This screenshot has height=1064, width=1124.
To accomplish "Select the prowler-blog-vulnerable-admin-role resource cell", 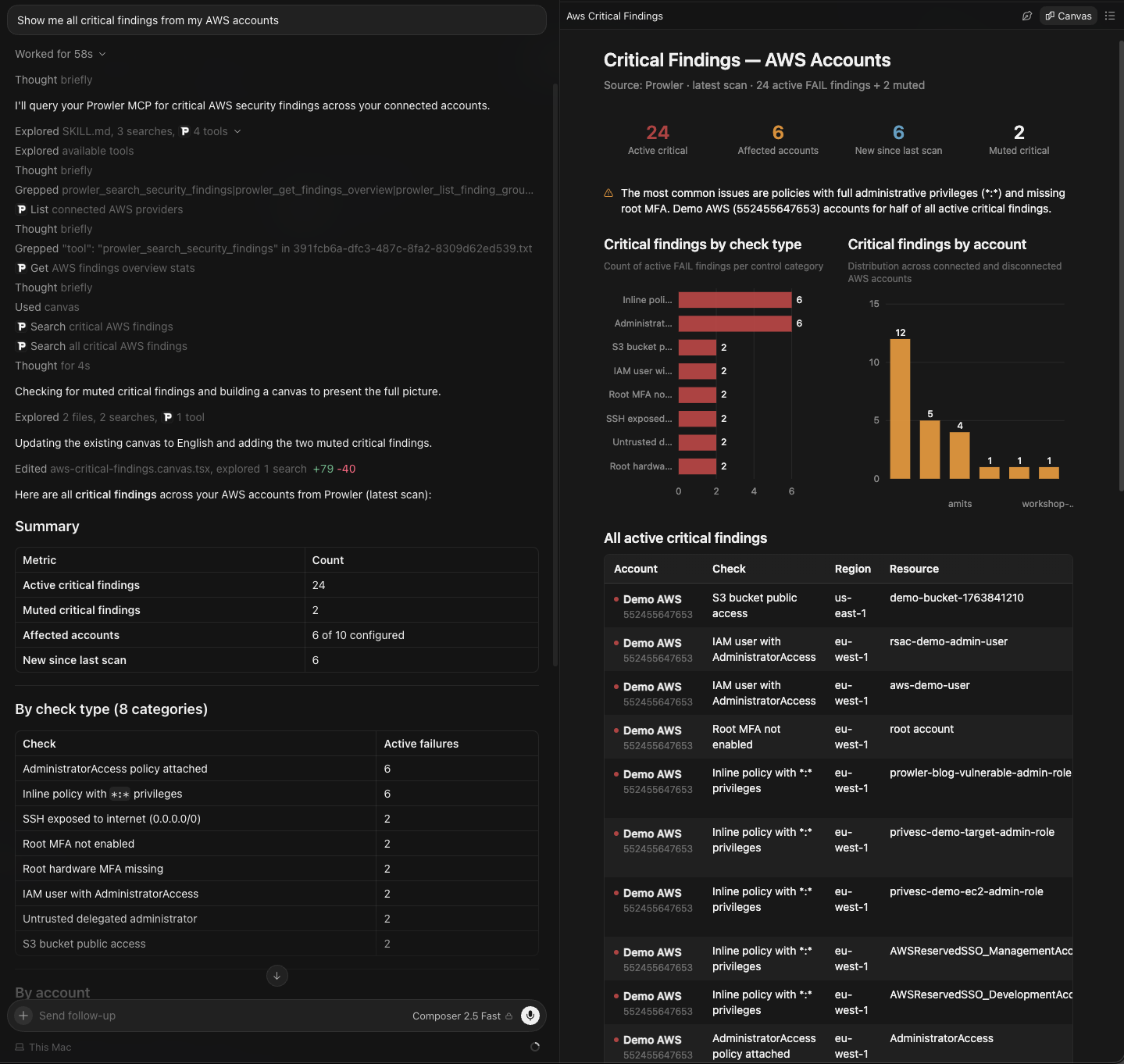I will click(980, 773).
